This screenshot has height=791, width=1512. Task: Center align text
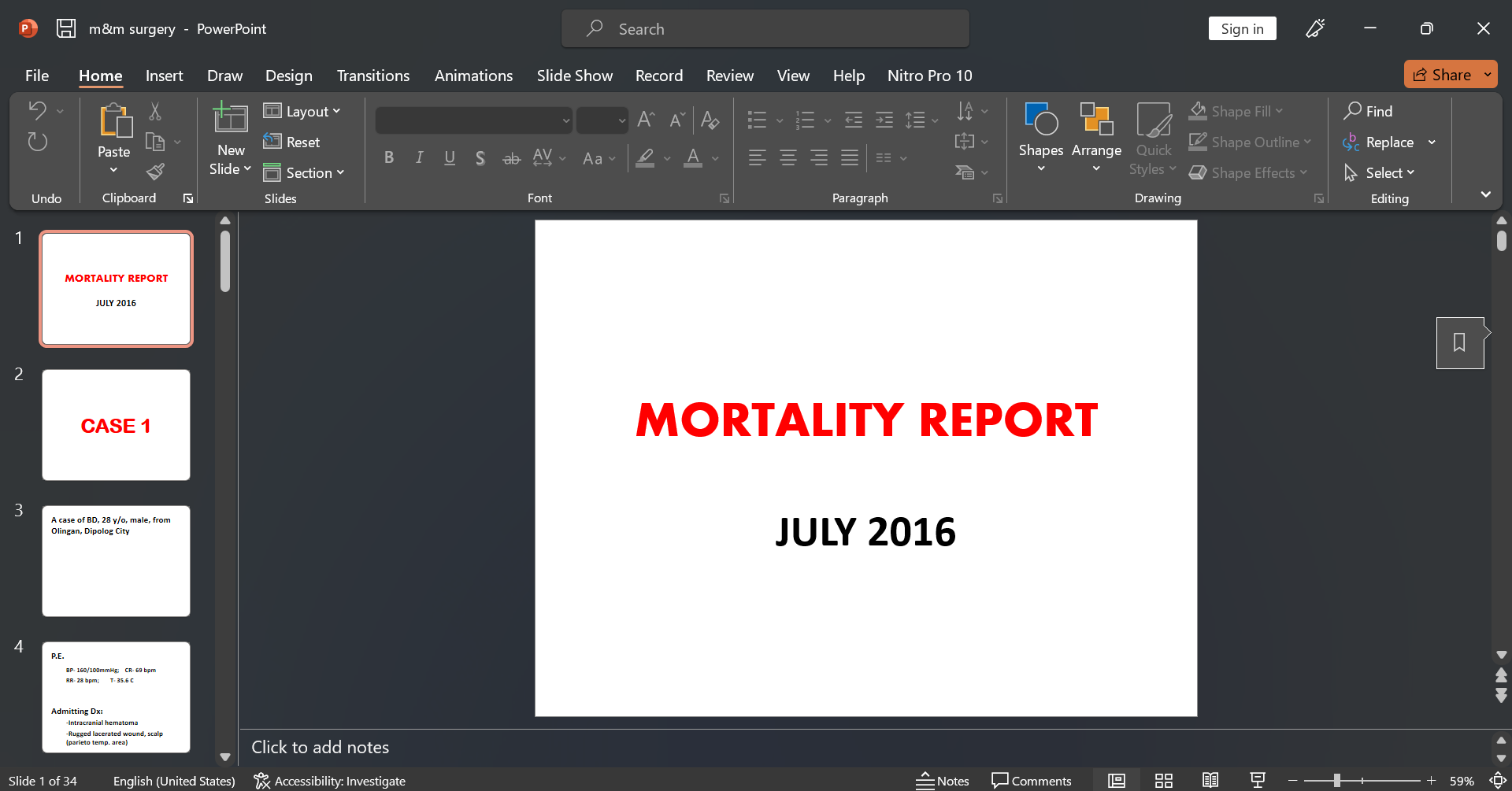(787, 157)
